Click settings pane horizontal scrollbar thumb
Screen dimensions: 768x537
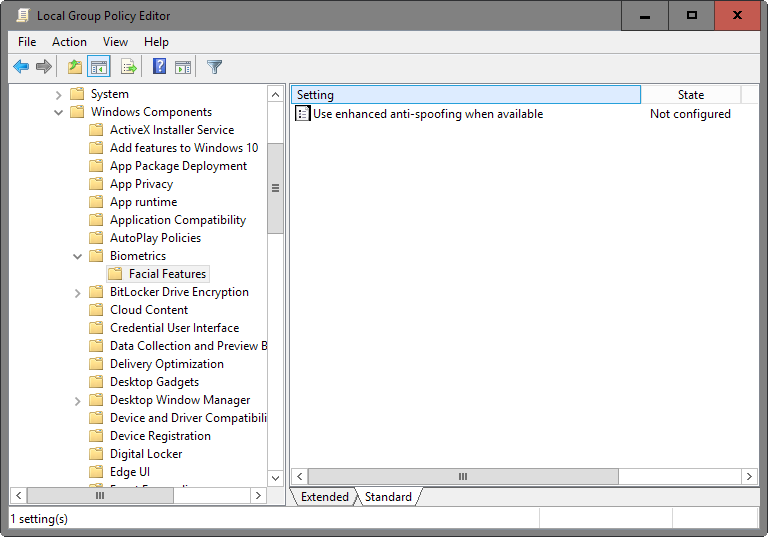[x=463, y=476]
